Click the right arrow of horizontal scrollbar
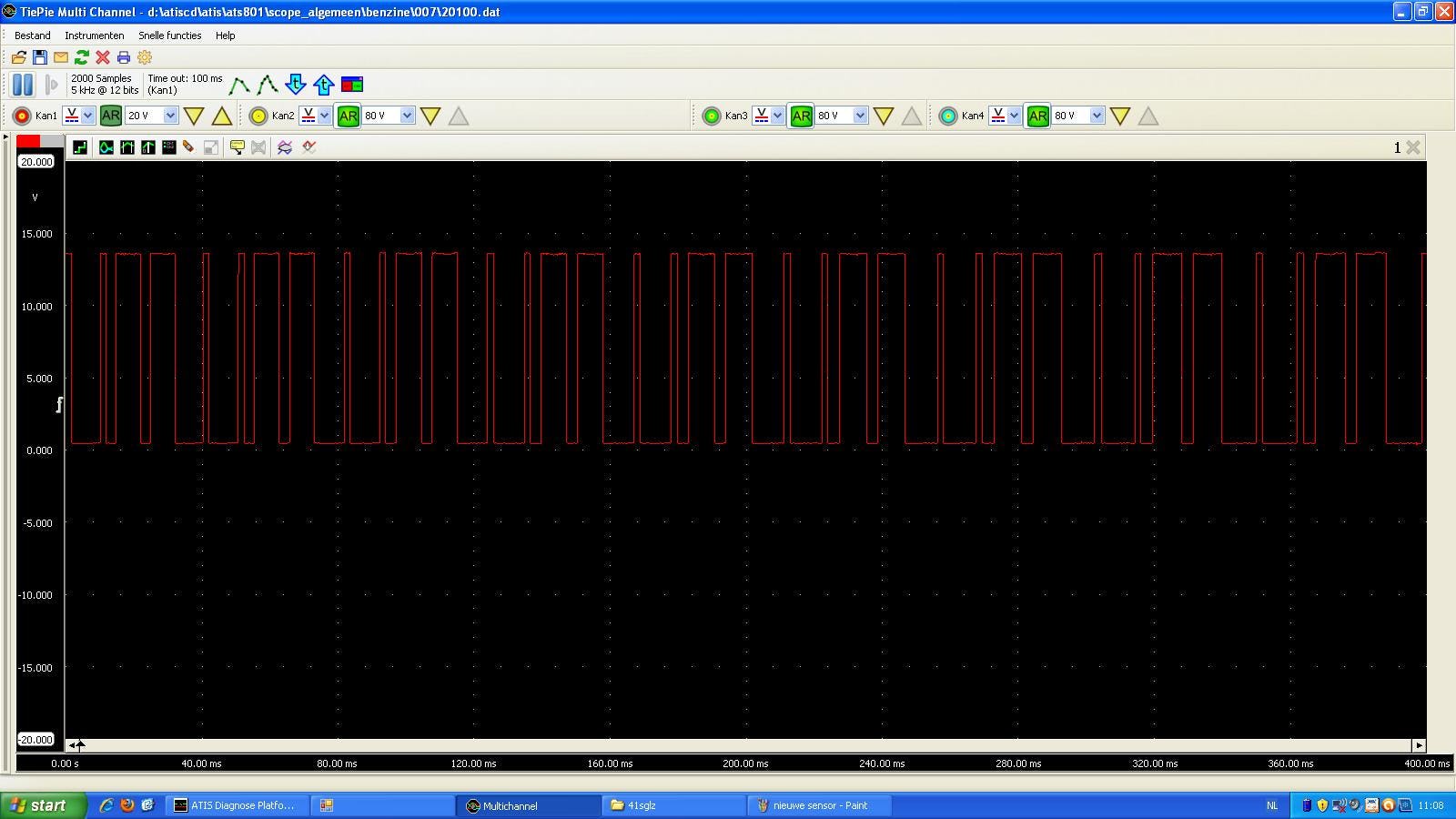 (x=1418, y=745)
